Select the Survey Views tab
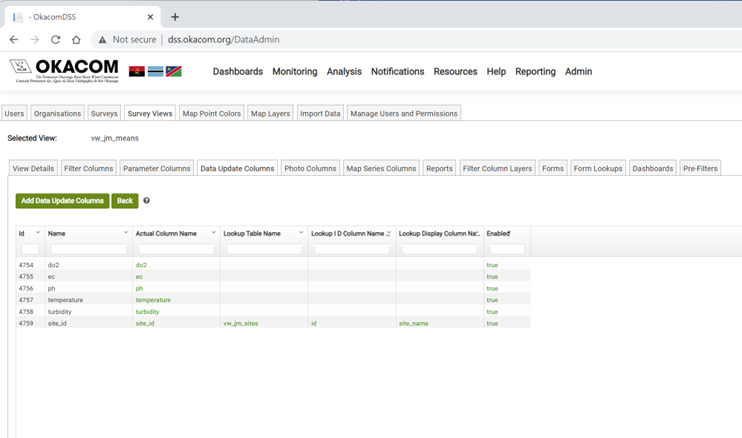 click(150, 114)
